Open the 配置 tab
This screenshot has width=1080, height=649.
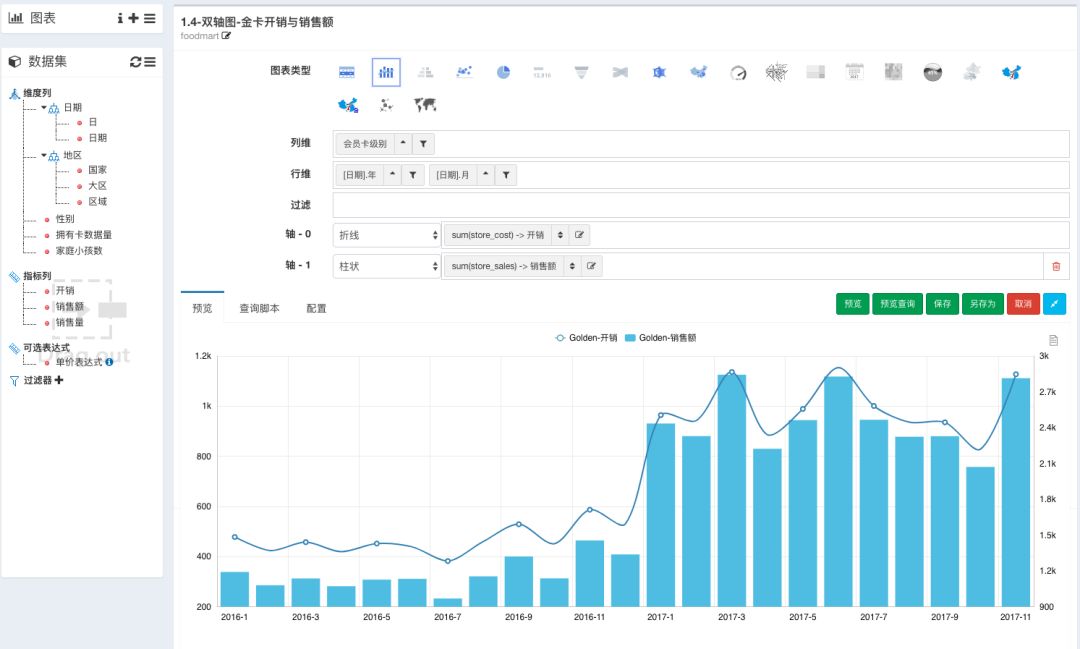point(317,308)
